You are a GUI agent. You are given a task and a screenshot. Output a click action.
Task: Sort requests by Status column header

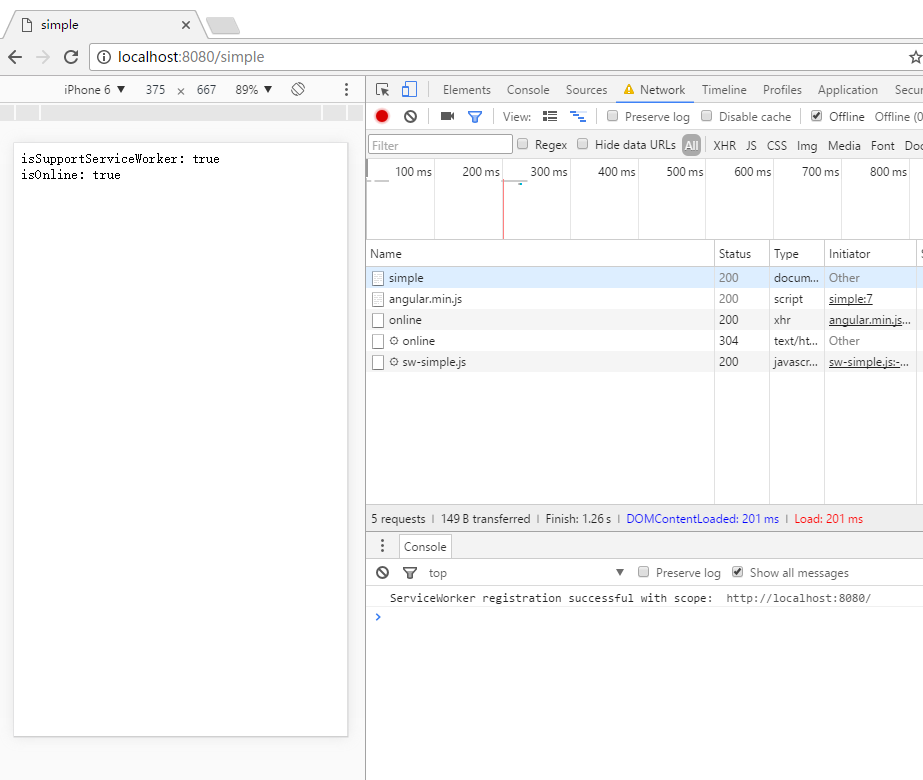pyautogui.click(x=742, y=254)
